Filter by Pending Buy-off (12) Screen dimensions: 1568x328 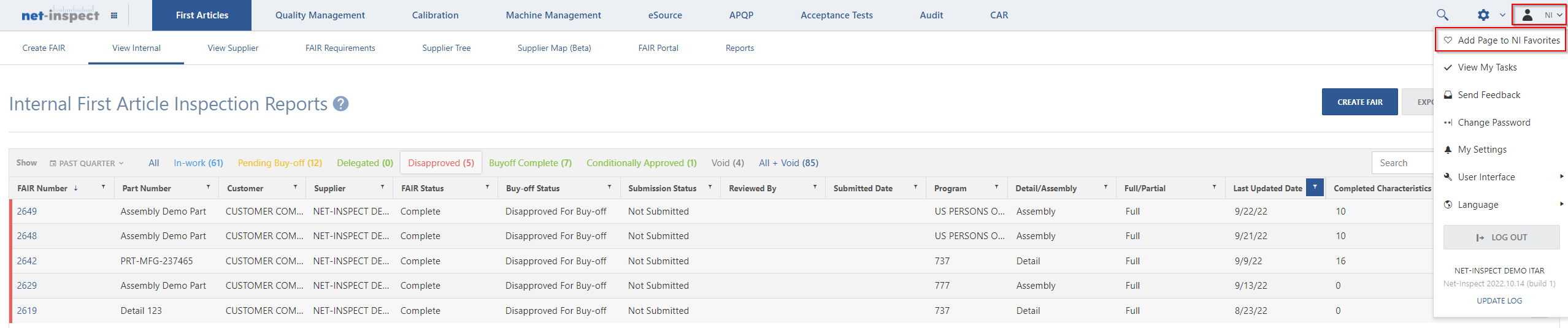click(x=280, y=163)
